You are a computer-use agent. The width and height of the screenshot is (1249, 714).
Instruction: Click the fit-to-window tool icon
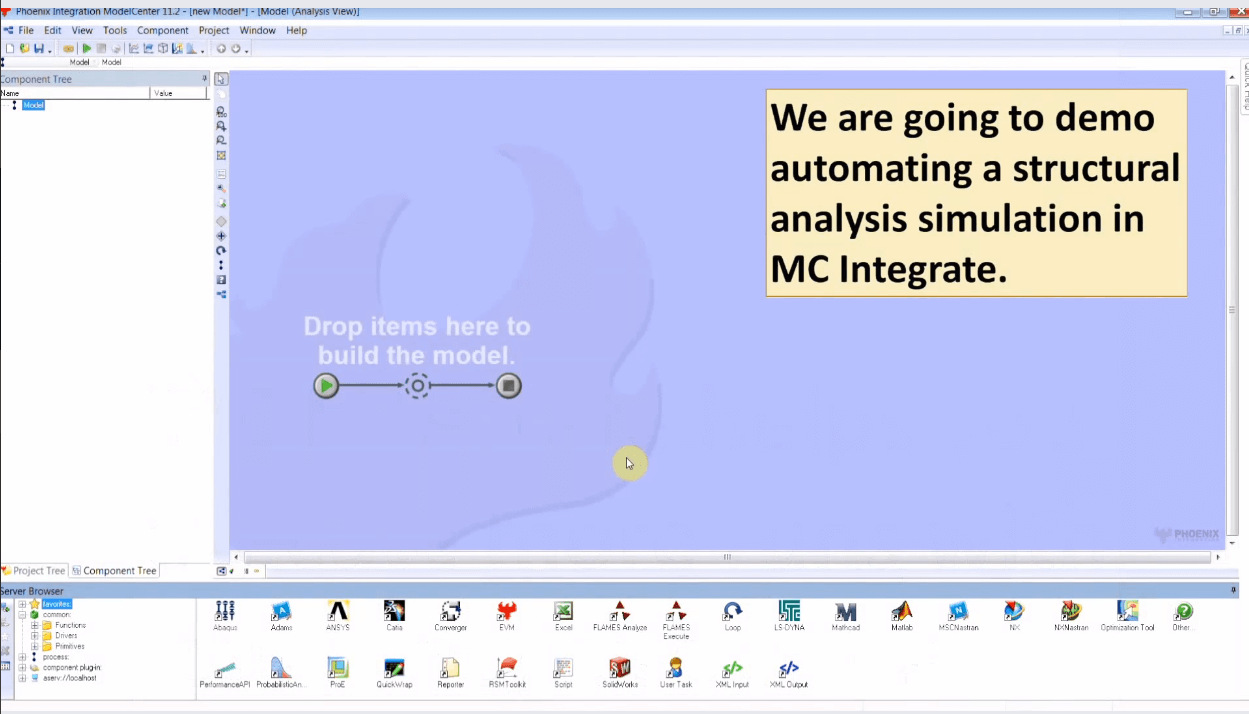click(221, 155)
